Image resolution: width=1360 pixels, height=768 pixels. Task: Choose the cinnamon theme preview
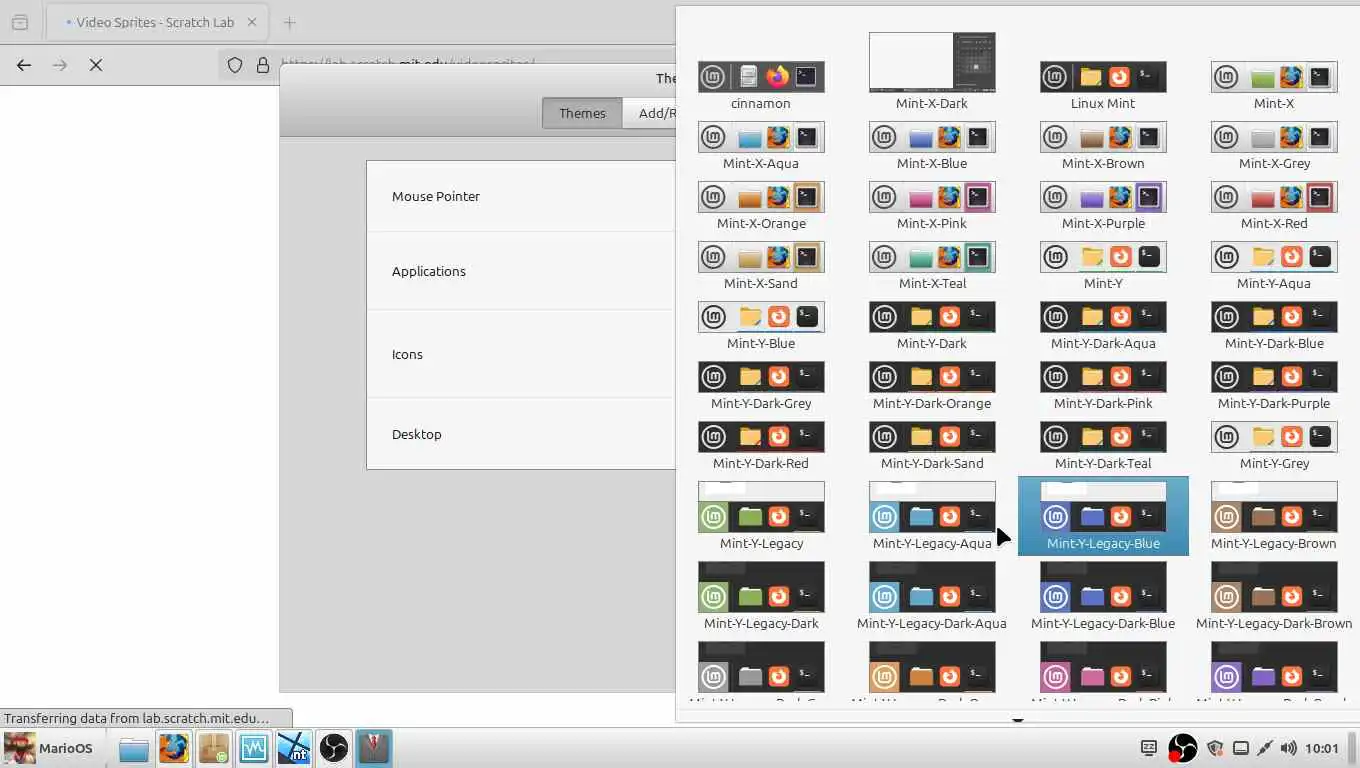761,77
